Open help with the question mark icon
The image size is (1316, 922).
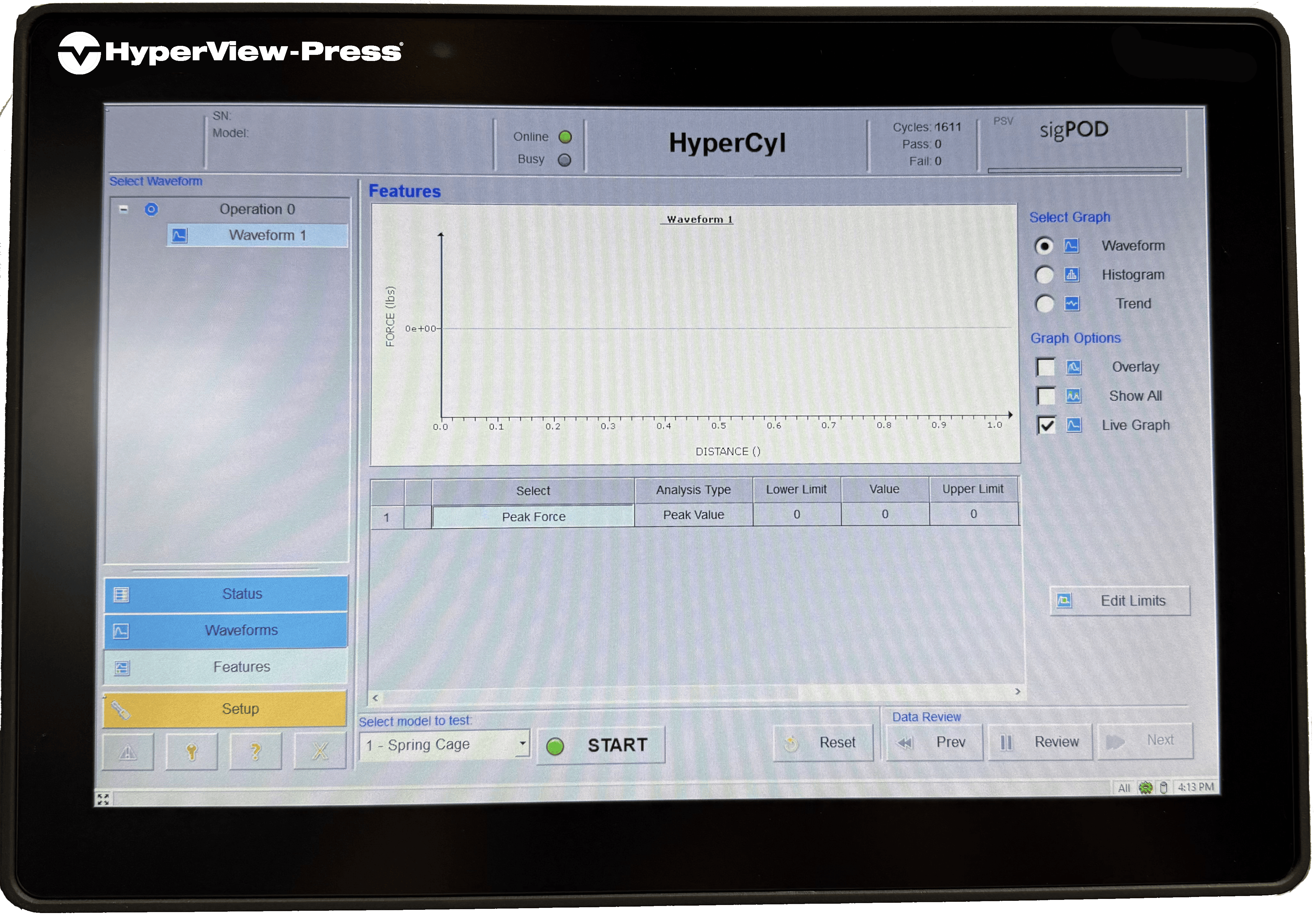tap(256, 752)
